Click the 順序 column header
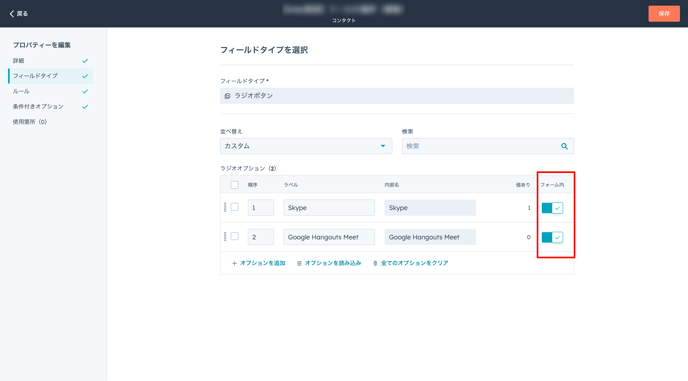The width and height of the screenshot is (688, 381). [252, 185]
